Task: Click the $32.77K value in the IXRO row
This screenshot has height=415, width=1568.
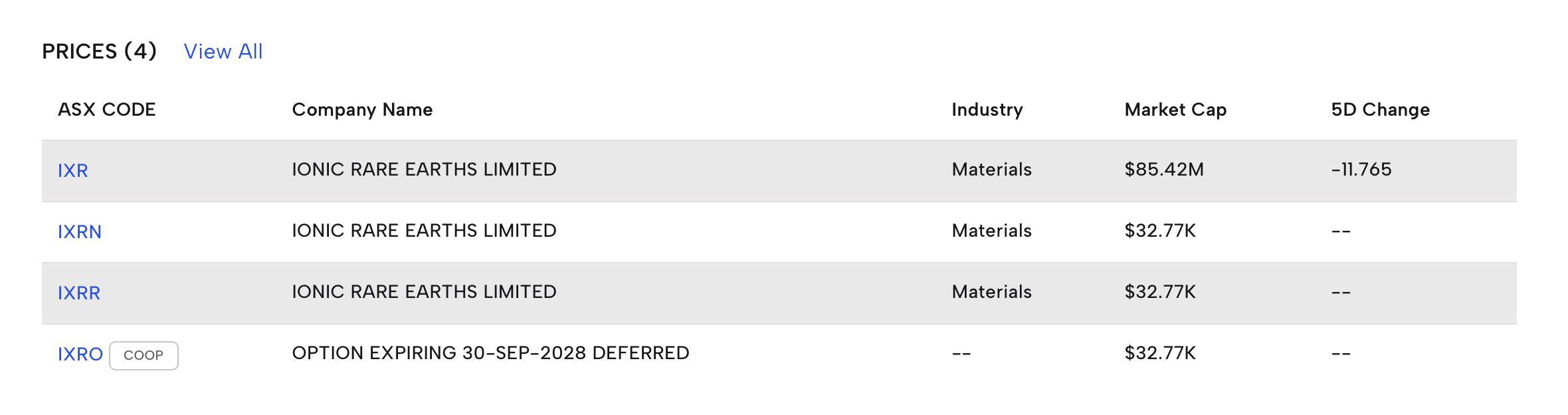Action: 1160,353
